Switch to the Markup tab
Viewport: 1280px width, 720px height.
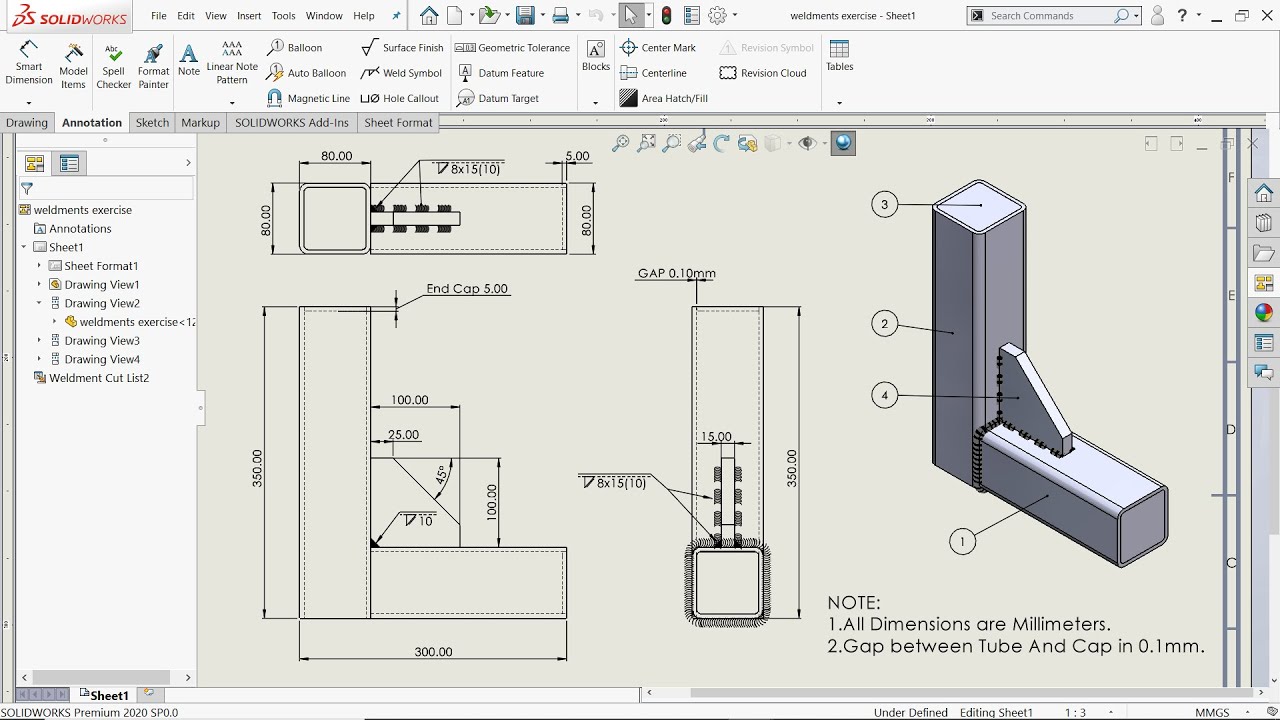coord(200,122)
